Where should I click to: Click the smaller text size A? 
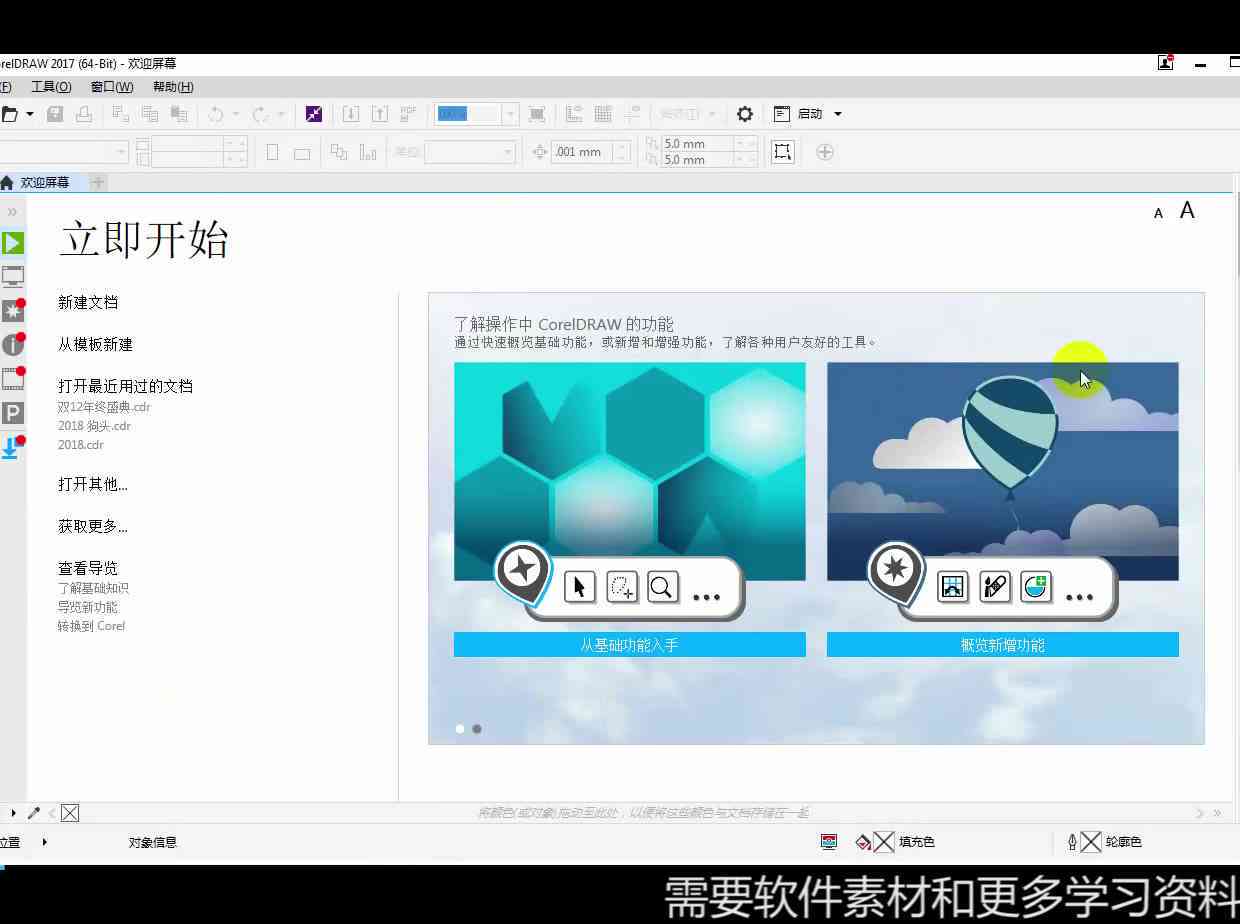tap(1159, 213)
